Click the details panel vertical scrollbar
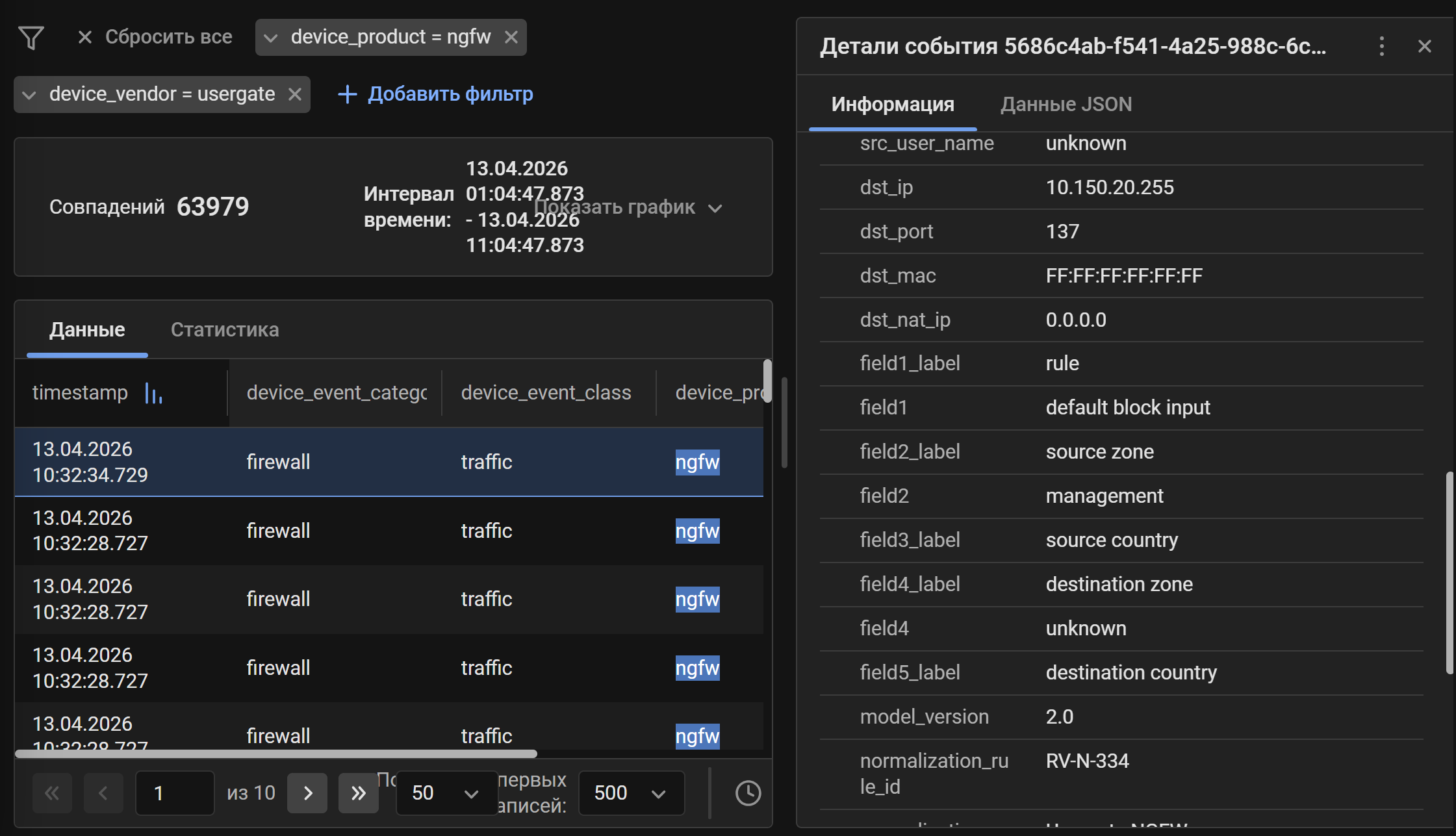1456x836 pixels. coord(1450,573)
